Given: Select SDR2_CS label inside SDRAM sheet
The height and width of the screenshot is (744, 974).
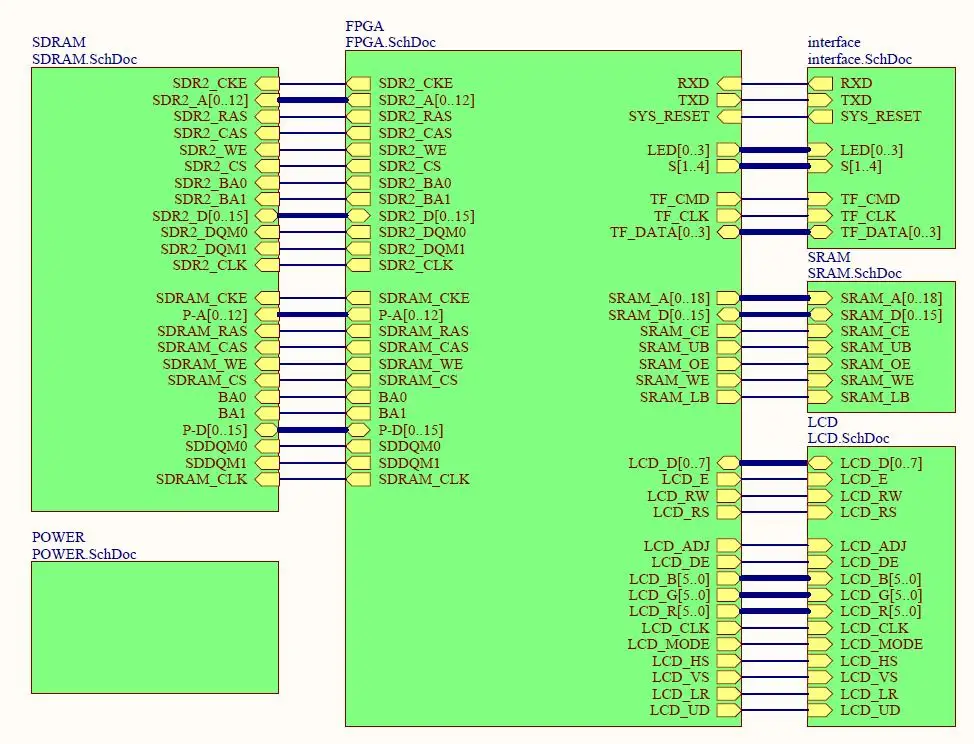Looking at the screenshot, I should click(x=216, y=166).
